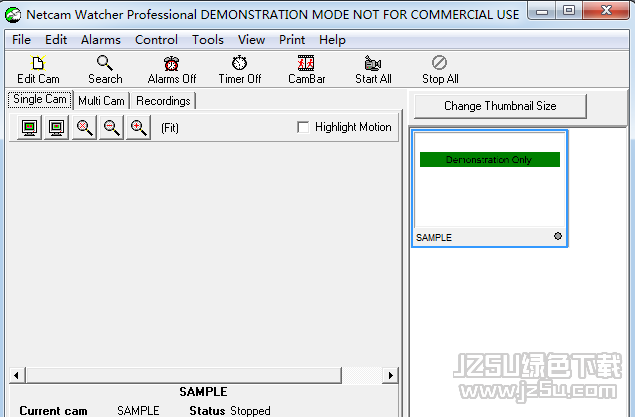The width and height of the screenshot is (635, 417).
Task: Stop all cameras with Stop All icon
Action: 440,63
